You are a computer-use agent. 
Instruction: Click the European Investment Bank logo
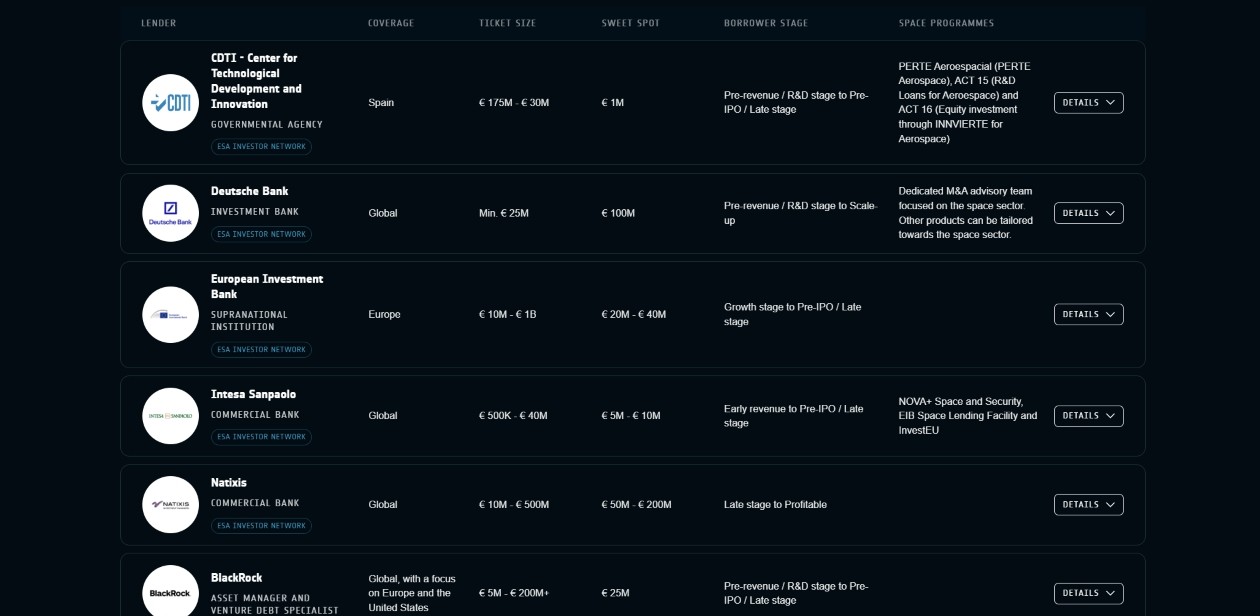point(170,314)
